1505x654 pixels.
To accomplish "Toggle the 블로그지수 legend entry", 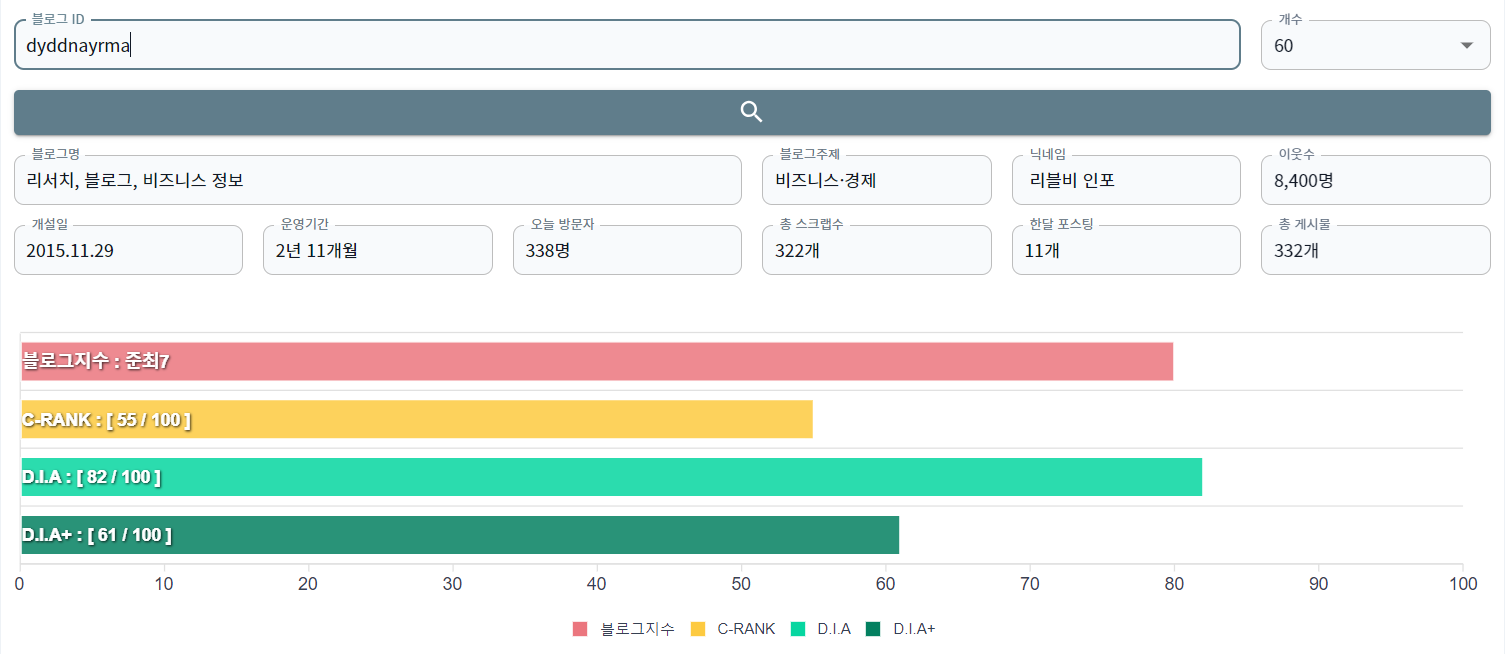I will coord(620,628).
